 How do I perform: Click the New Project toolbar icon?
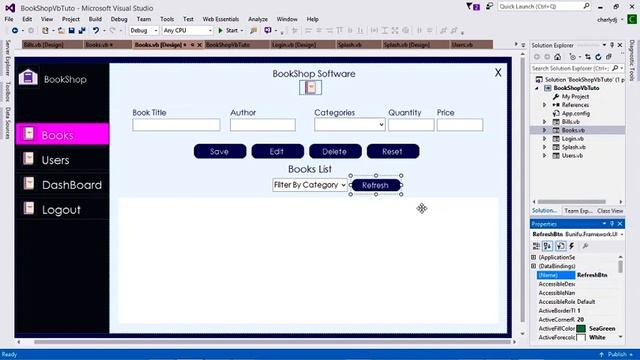click(45, 31)
